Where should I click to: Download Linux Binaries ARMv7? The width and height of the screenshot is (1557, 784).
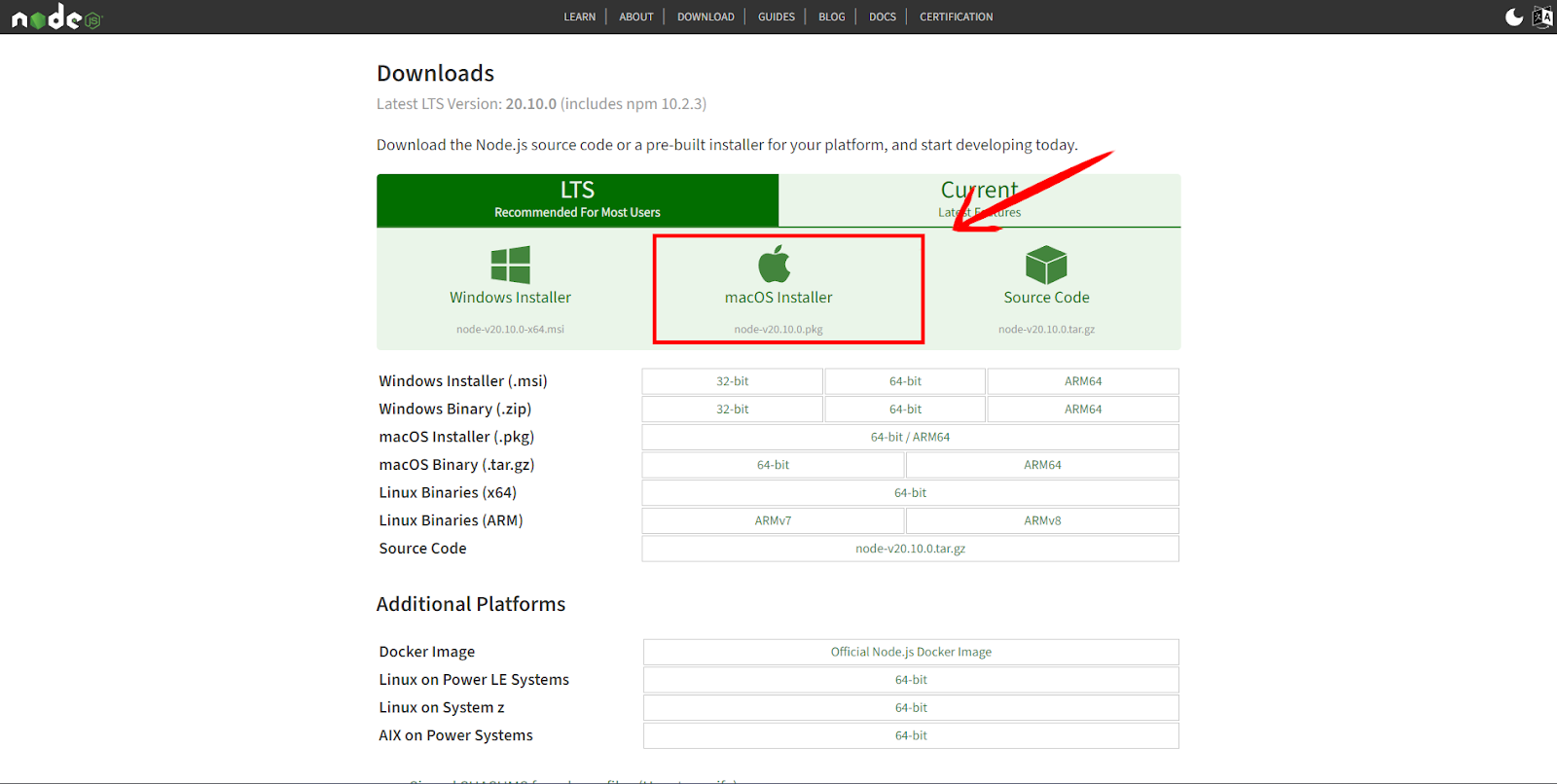tap(774, 521)
